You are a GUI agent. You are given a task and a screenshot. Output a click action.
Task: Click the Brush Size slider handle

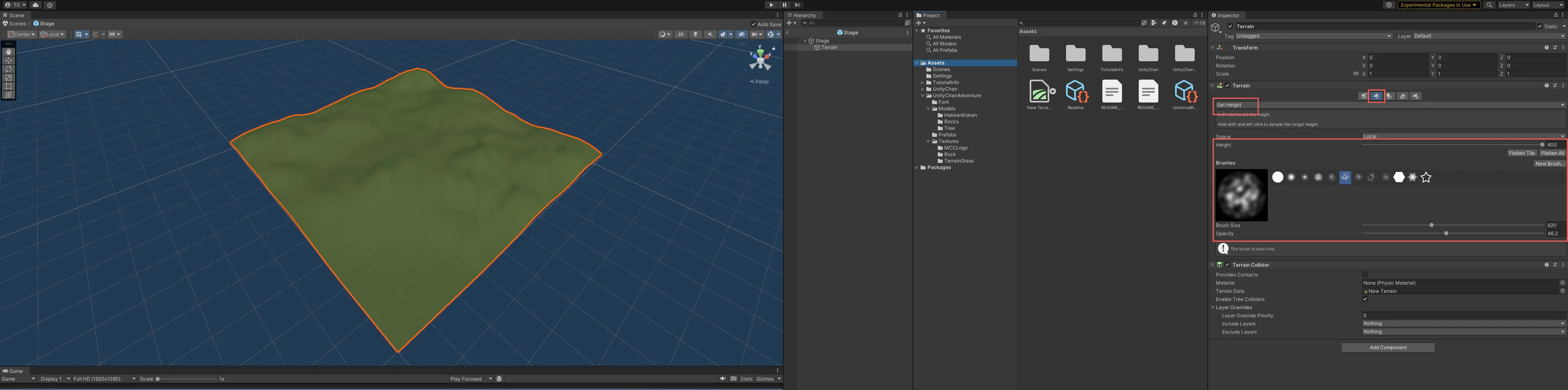tap(1431, 225)
